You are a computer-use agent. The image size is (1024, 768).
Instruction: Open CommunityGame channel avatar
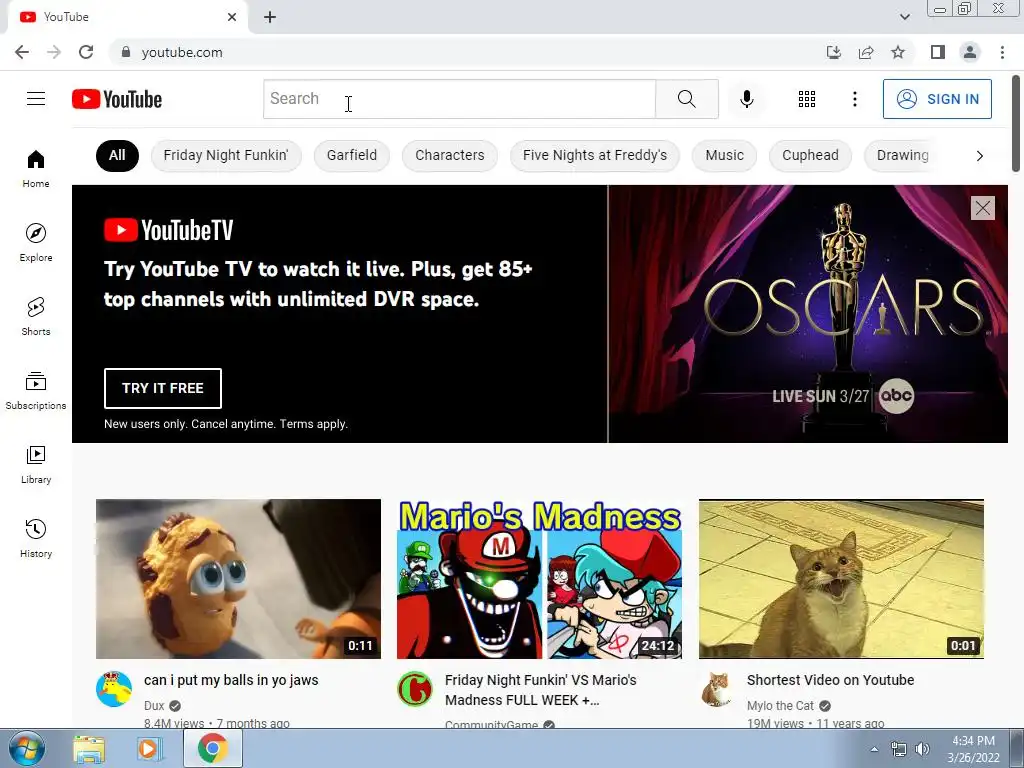pos(415,689)
